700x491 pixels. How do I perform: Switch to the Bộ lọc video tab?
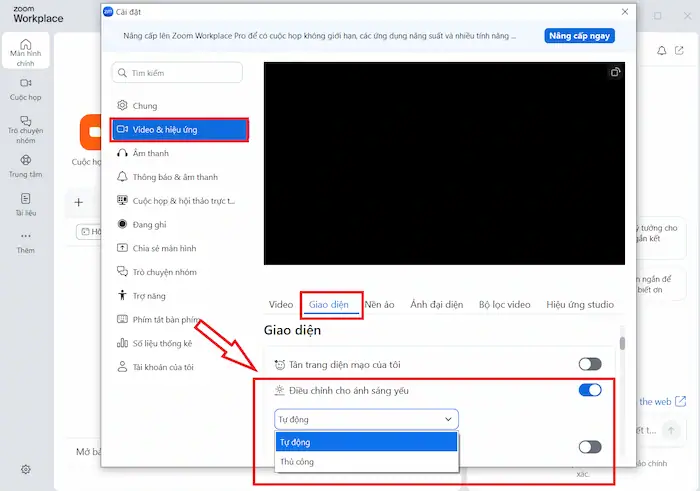tap(504, 304)
